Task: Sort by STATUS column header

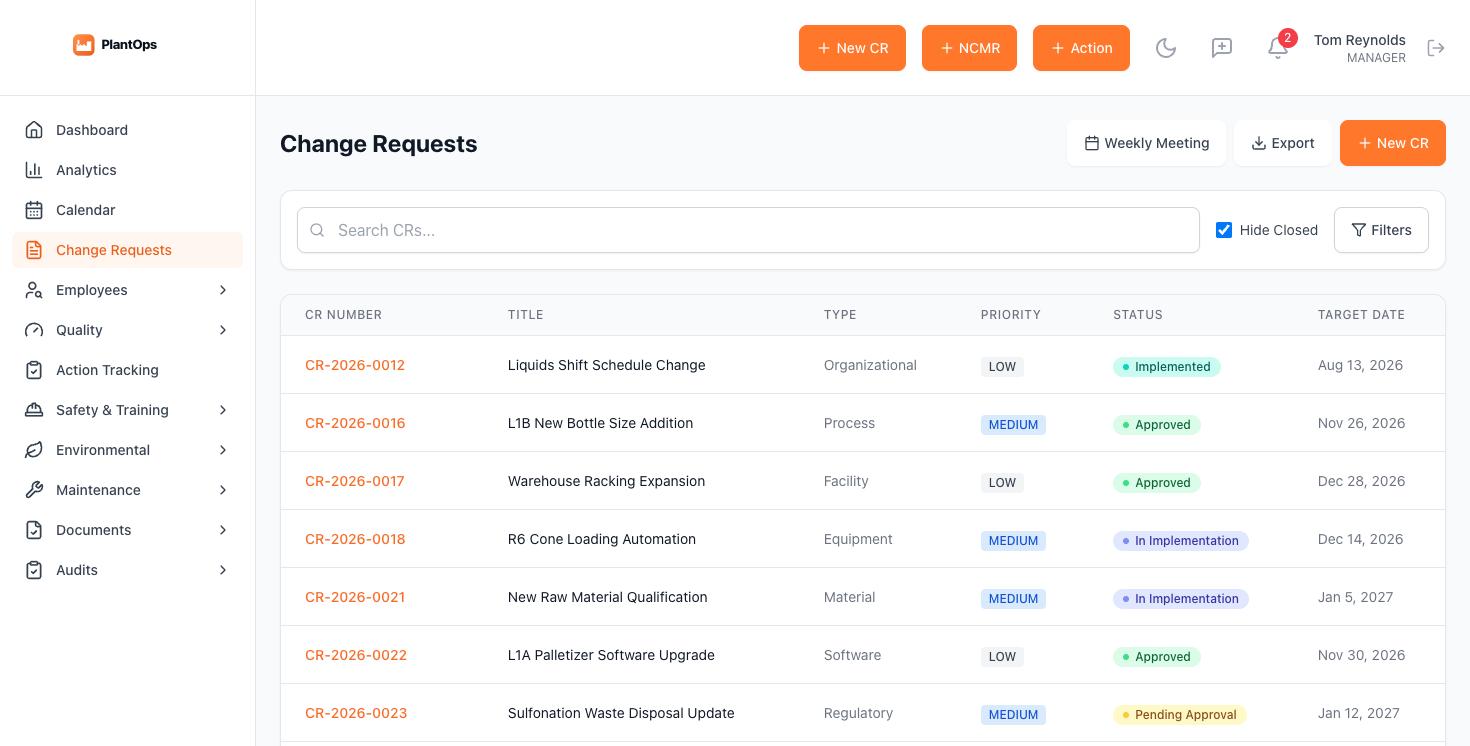Action: click(x=1138, y=315)
